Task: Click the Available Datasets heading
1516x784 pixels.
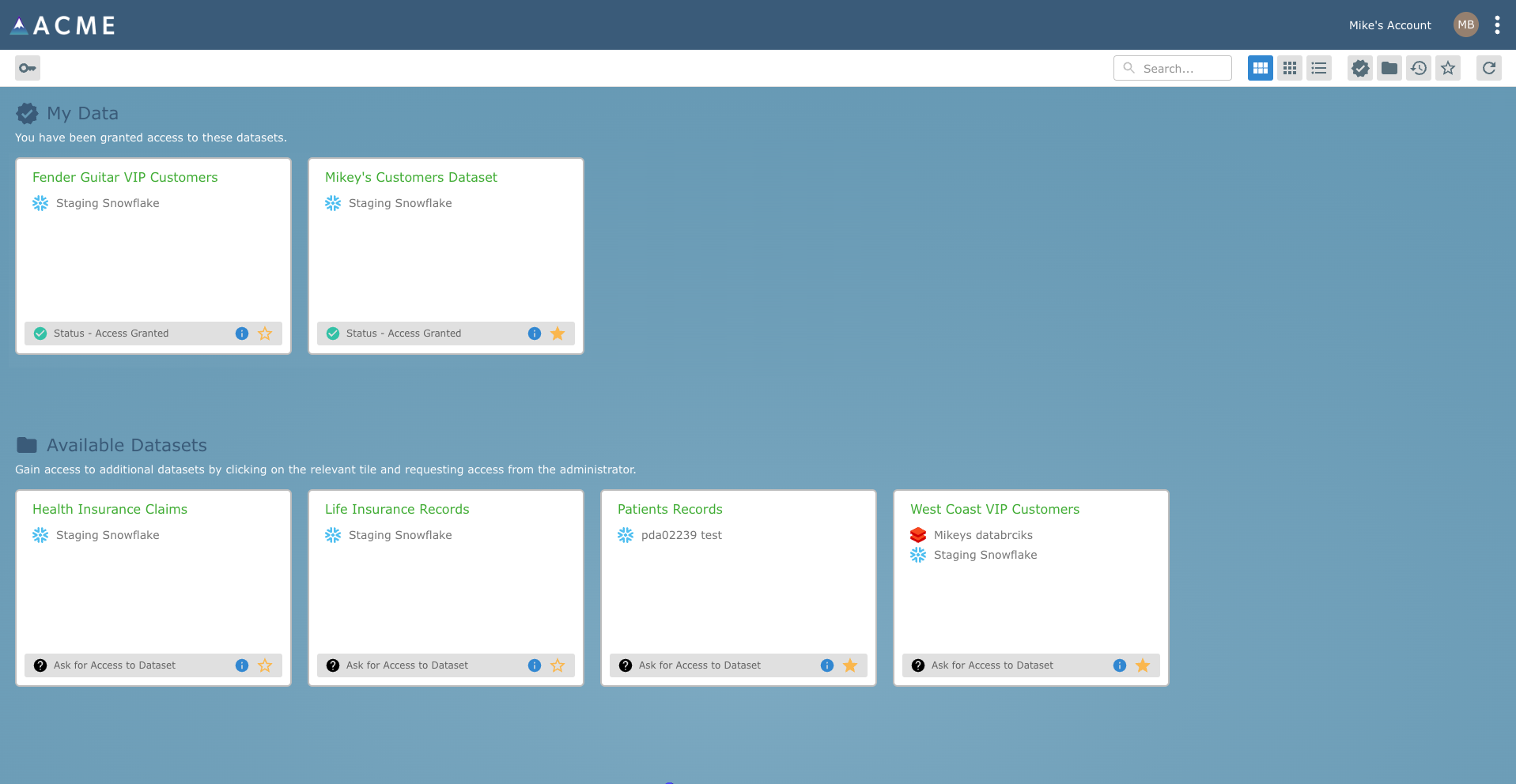Action: point(127,445)
